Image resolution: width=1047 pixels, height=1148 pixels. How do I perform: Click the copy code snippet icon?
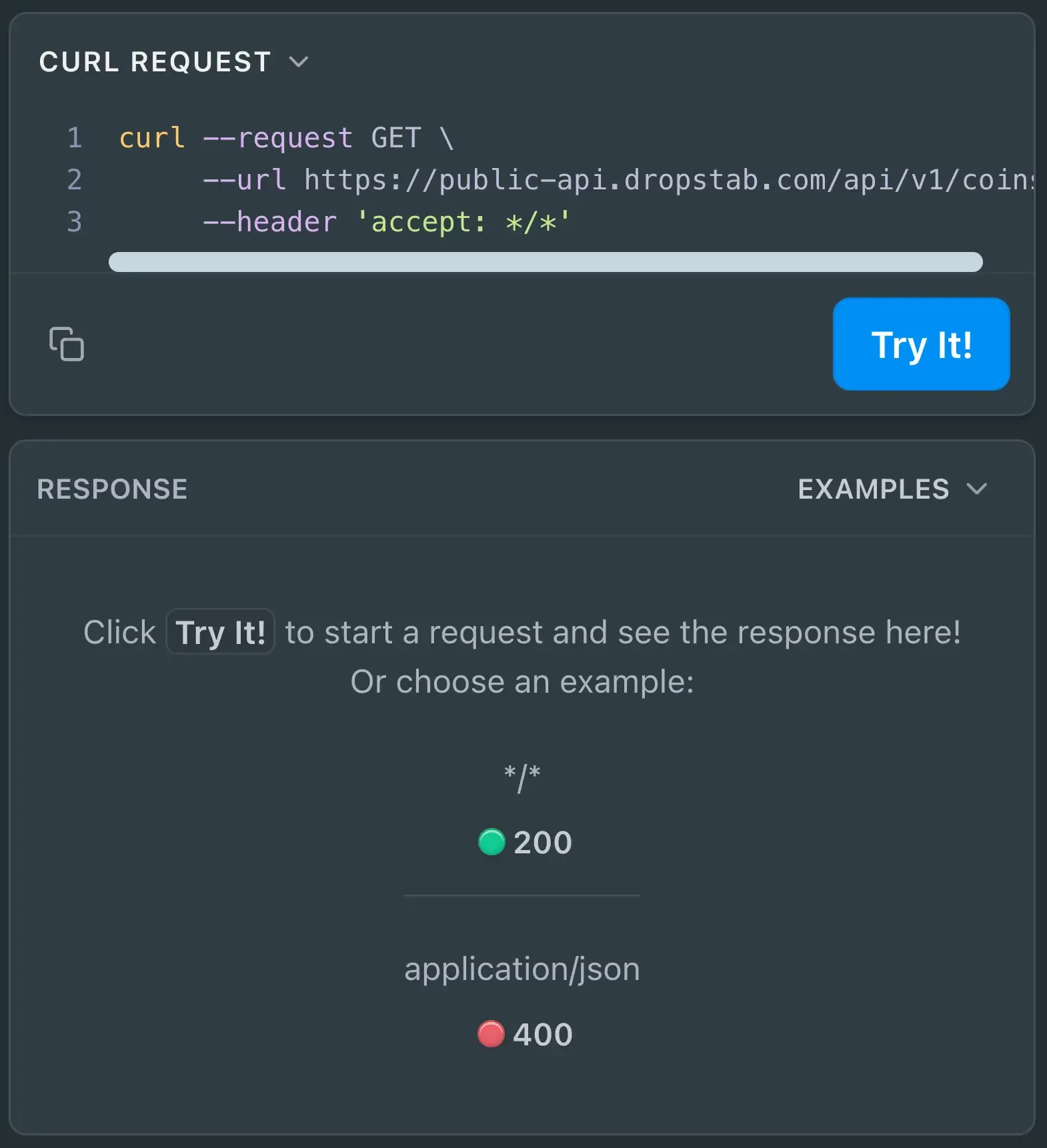(66, 344)
